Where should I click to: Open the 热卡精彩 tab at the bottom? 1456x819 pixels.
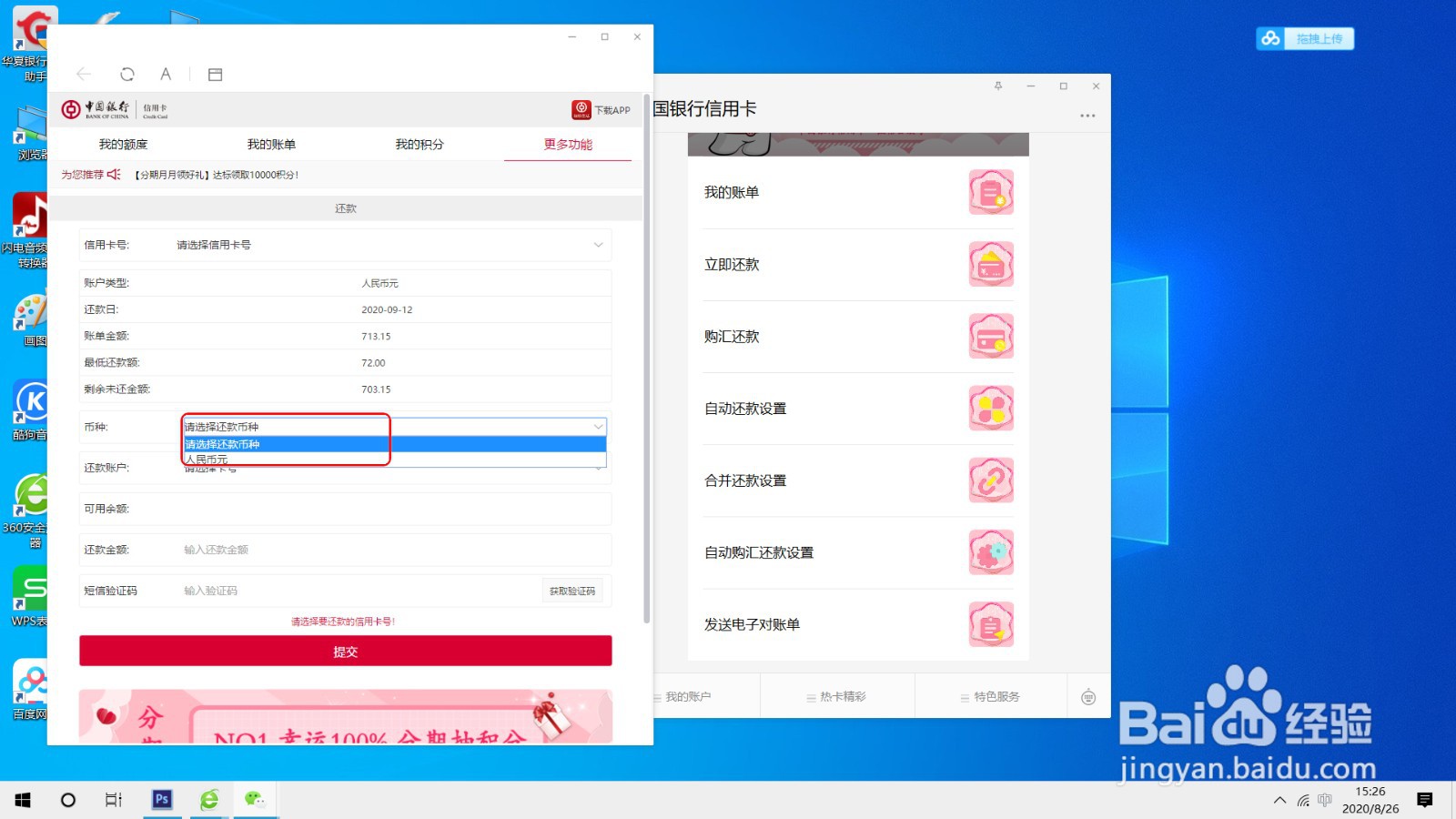836,696
